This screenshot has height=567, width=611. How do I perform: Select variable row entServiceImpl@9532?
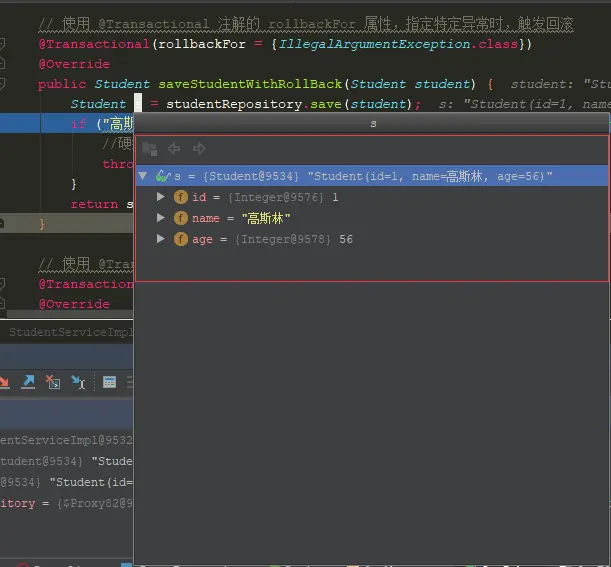click(x=66, y=440)
